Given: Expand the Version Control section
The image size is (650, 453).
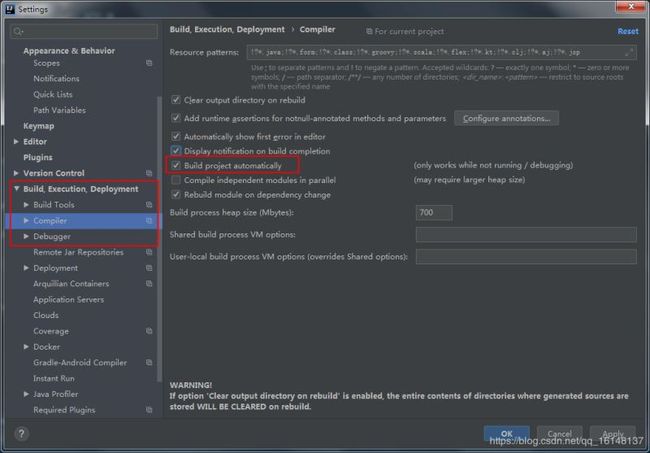Looking at the screenshot, I should click(16, 173).
